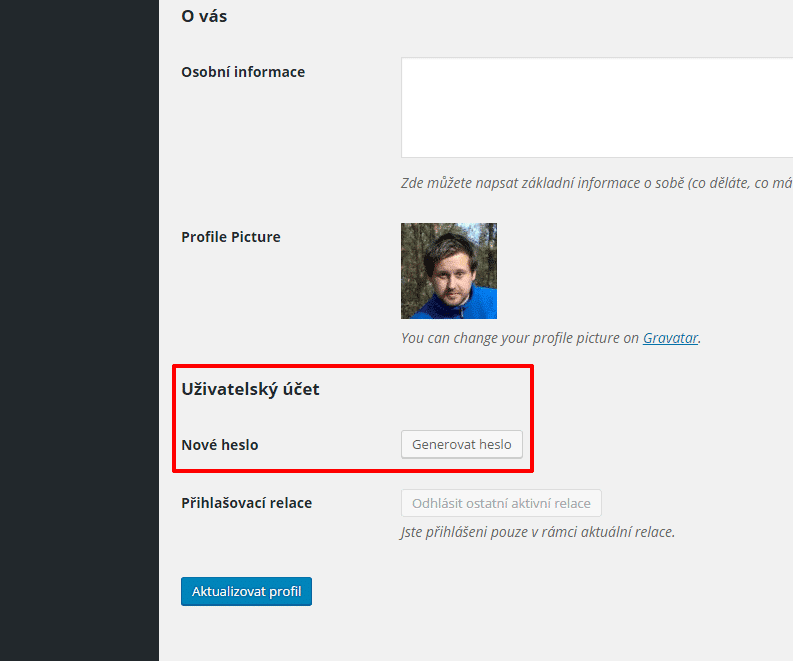Save changes with Aktualizovat profil
The image size is (793, 661).
pos(246,591)
